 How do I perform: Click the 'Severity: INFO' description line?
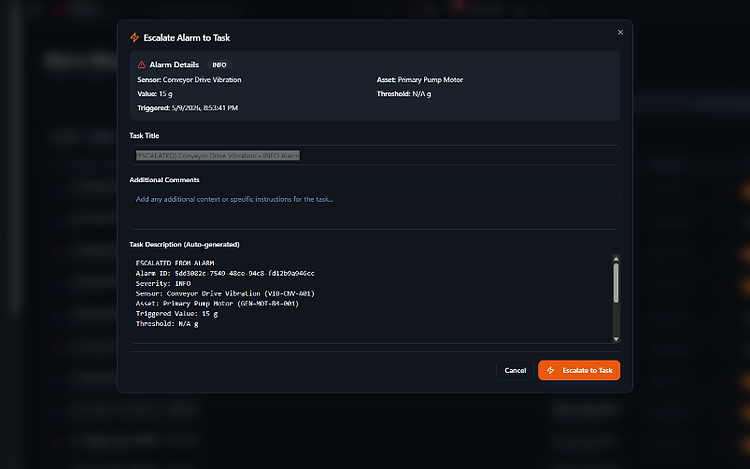(x=163, y=284)
